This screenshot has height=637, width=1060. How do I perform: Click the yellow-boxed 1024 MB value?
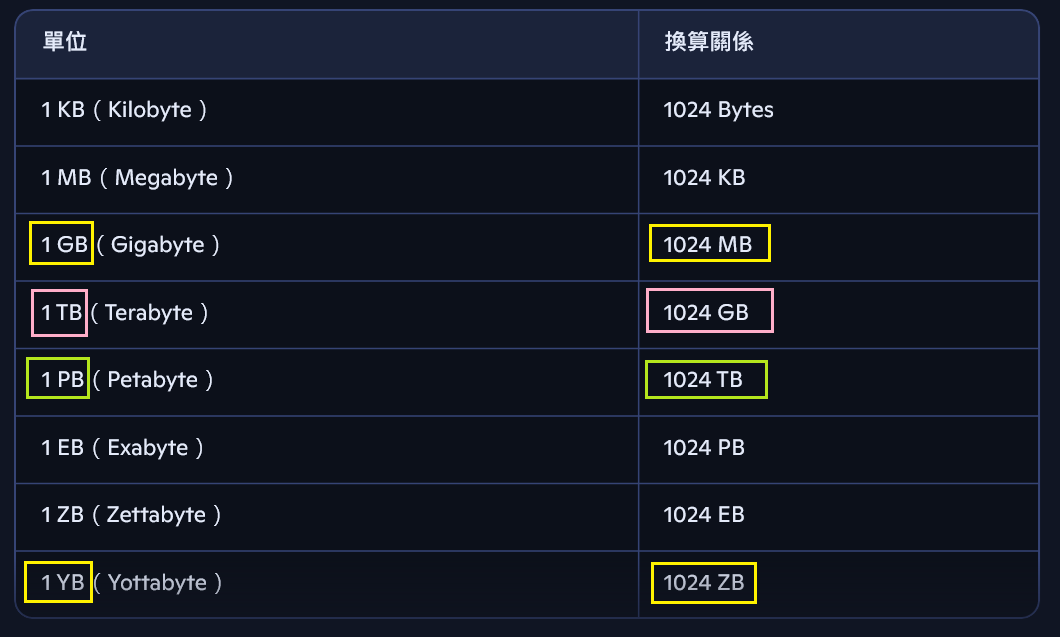(710, 243)
